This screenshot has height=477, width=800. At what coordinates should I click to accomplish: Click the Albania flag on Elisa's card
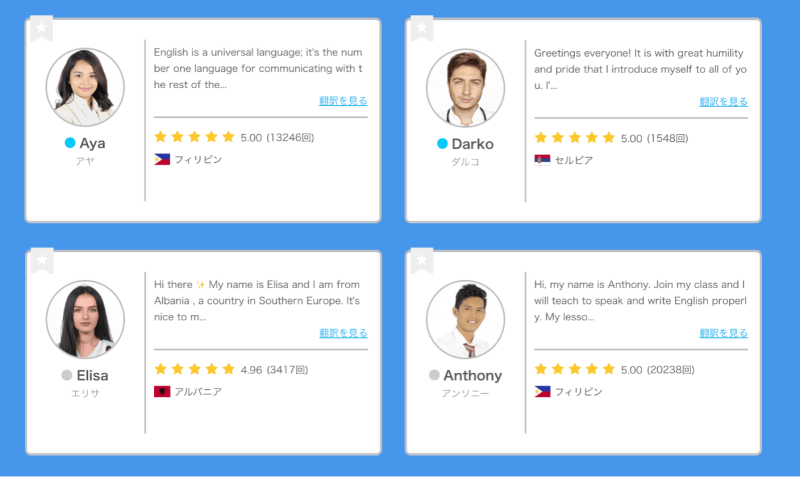(x=162, y=392)
